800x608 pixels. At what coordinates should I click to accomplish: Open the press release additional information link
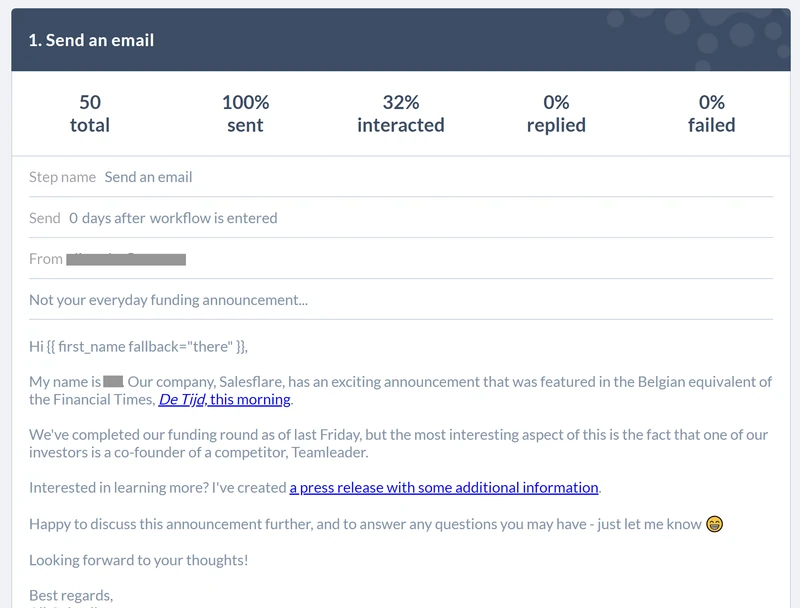point(444,488)
